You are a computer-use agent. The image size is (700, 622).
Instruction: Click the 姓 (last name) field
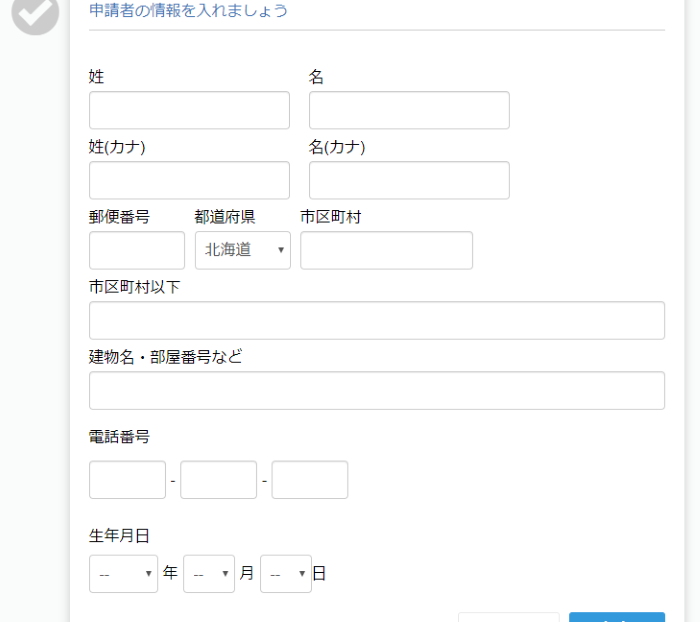(189, 110)
